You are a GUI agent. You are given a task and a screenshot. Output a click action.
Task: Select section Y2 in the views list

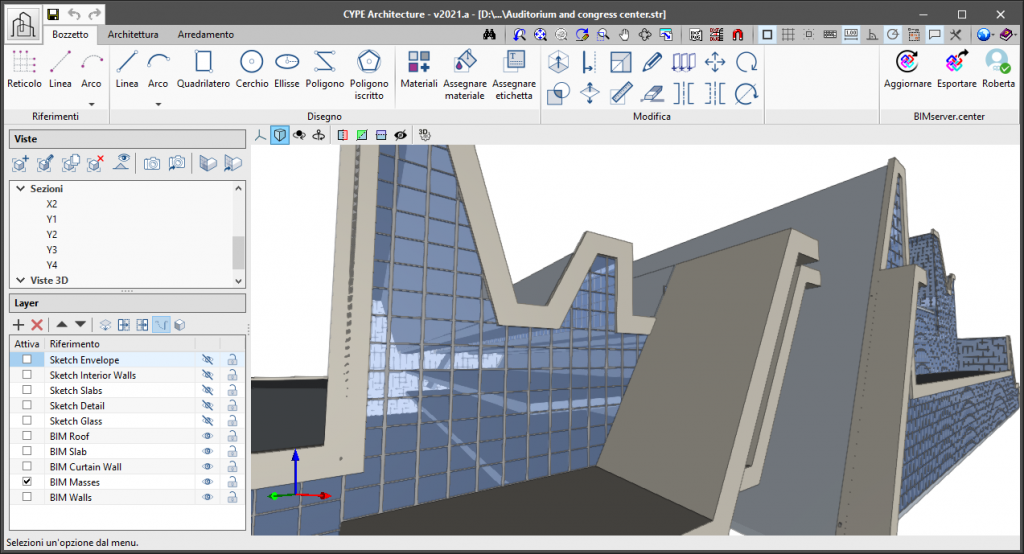tap(52, 234)
